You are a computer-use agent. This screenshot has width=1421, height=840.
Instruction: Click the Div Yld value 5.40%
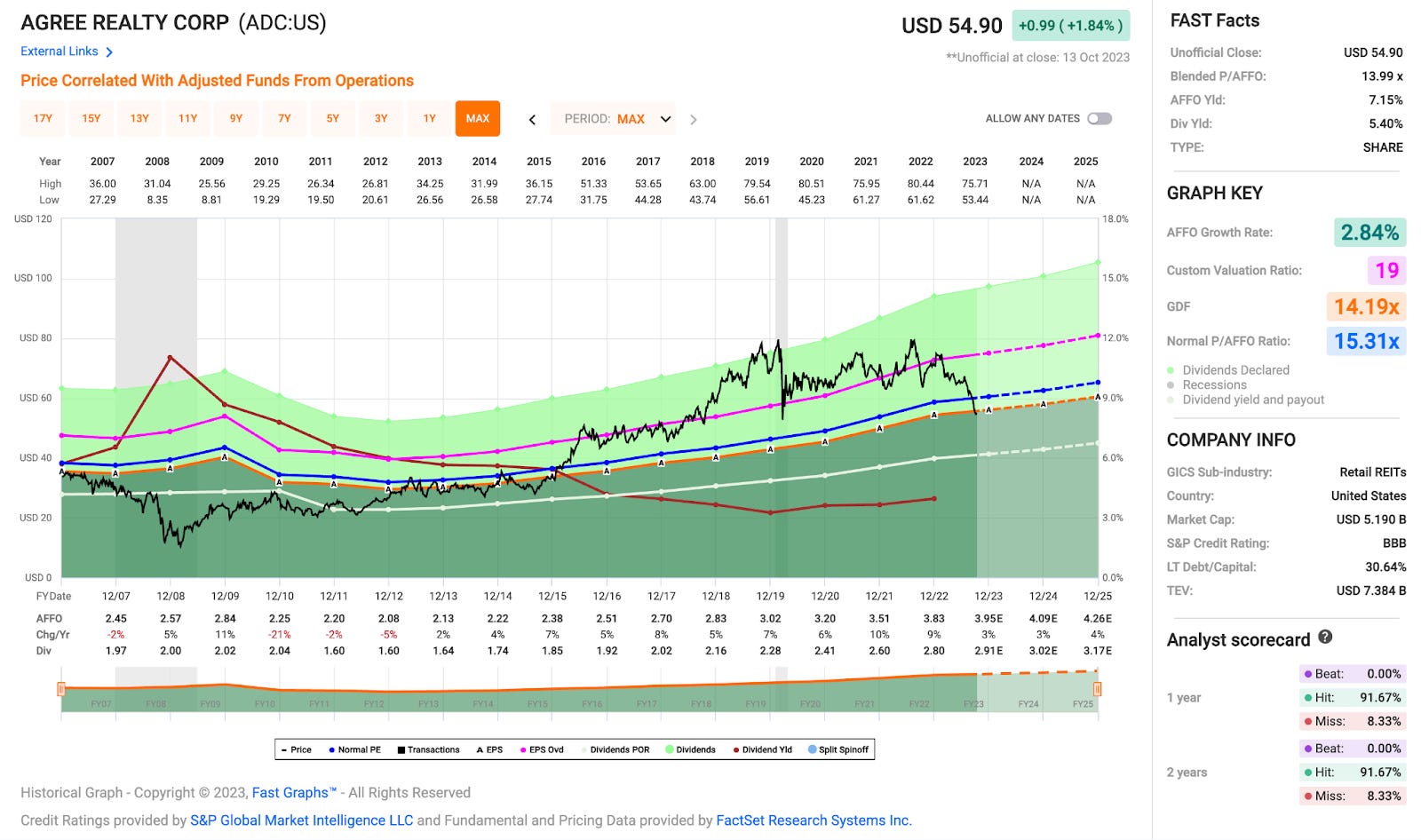(1385, 123)
